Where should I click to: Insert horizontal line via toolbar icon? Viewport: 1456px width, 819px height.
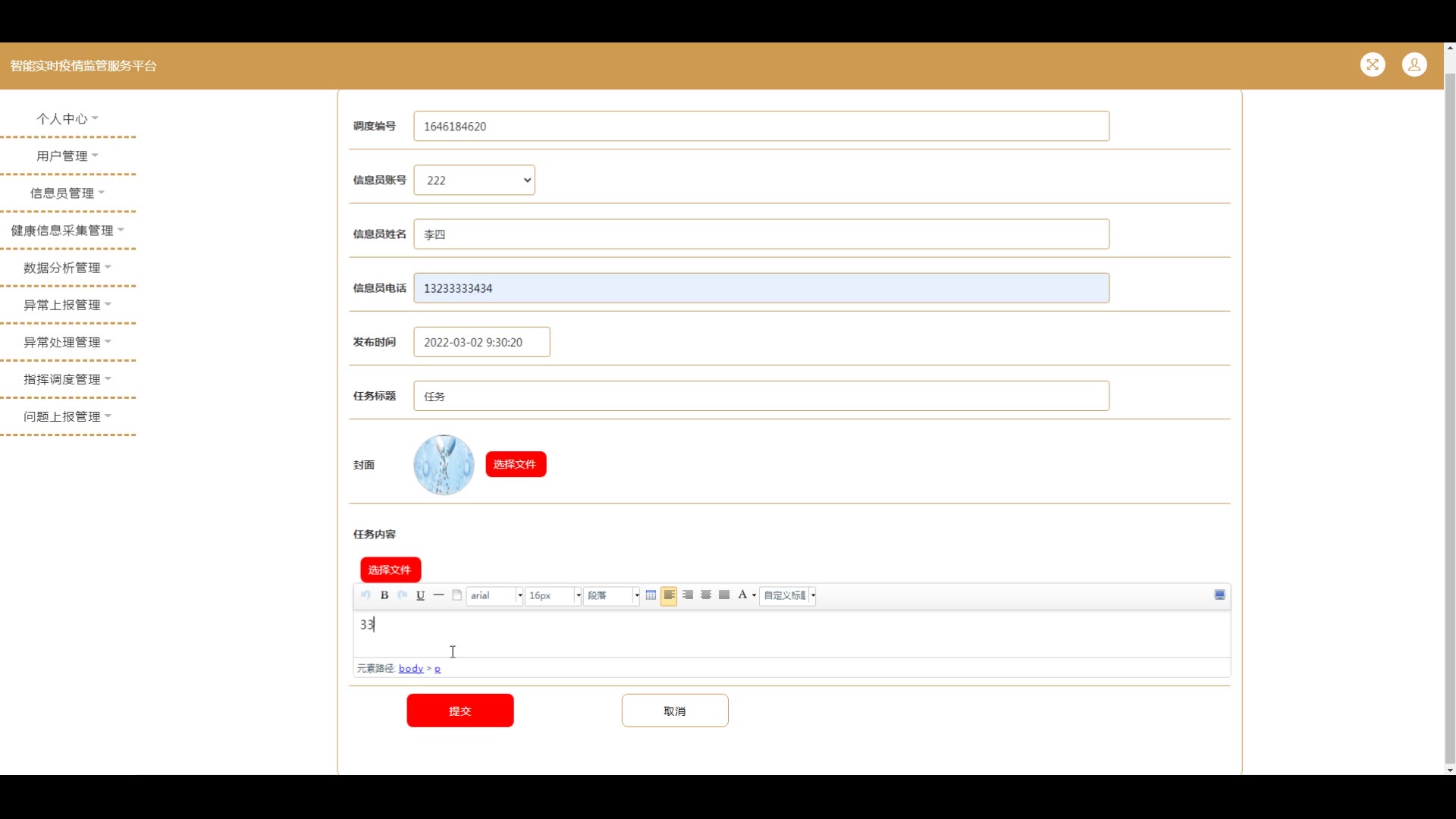point(438,595)
